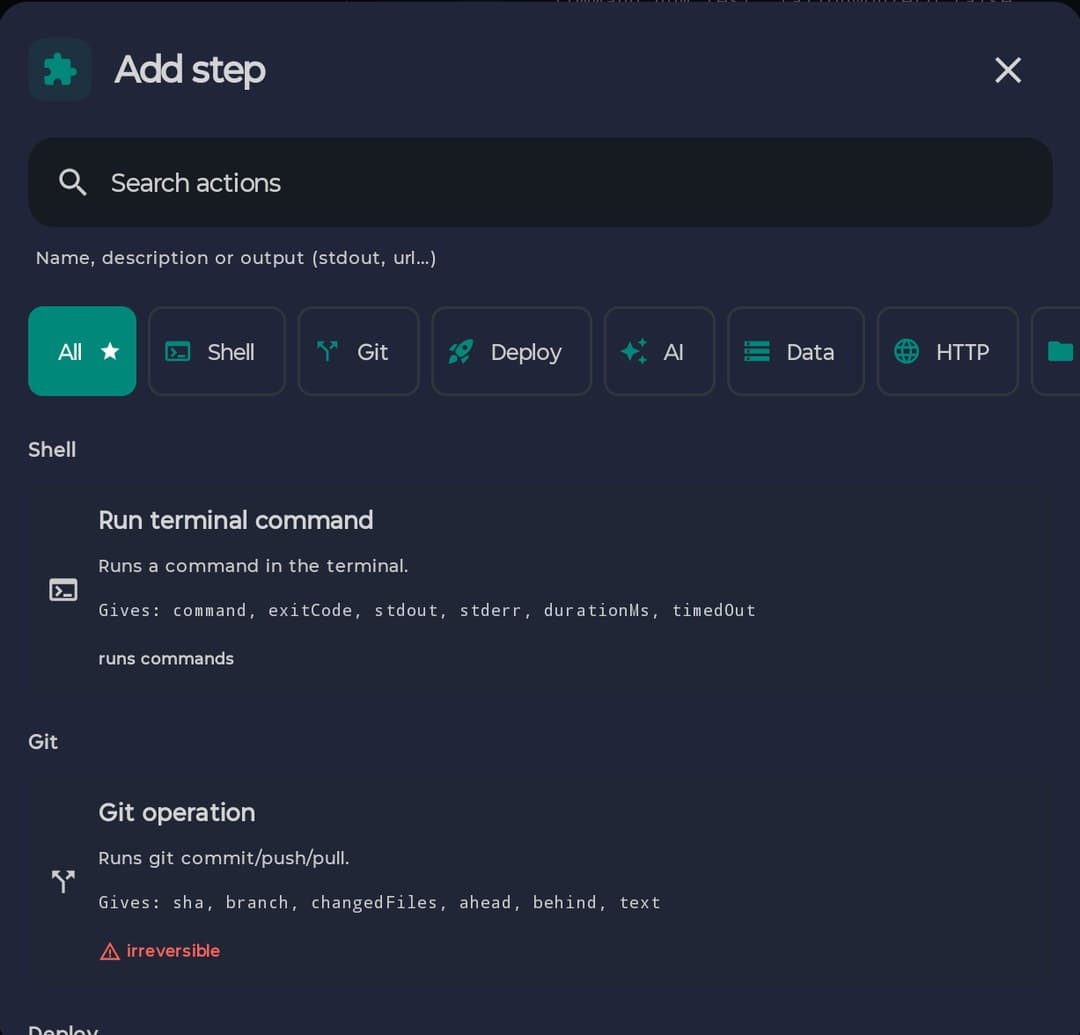Click storage icon in Data chip

coord(757,351)
